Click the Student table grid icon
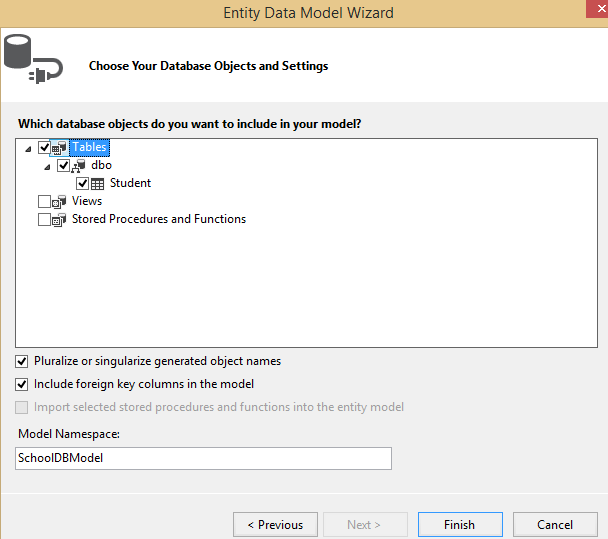 tap(97, 184)
